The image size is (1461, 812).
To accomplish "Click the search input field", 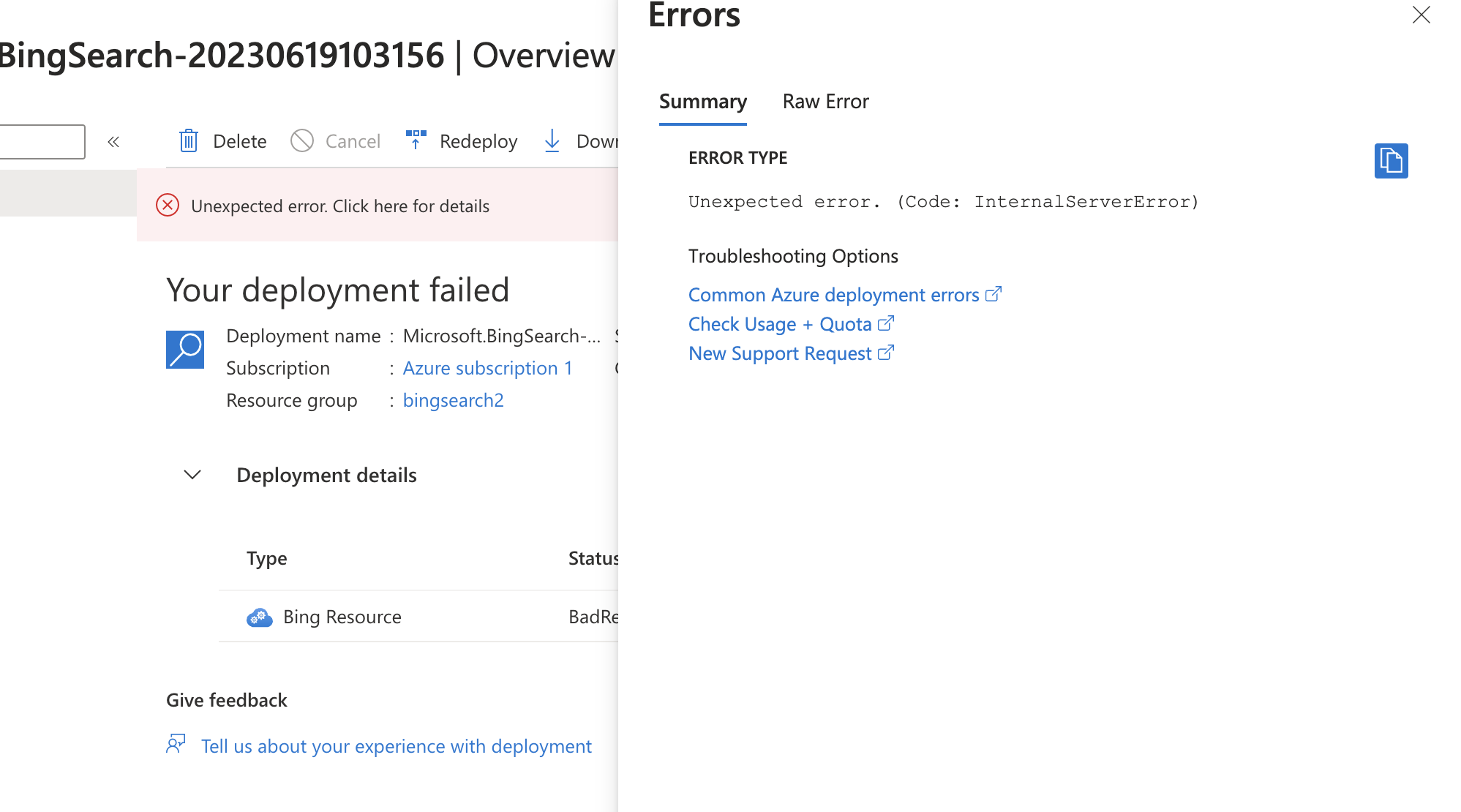I will point(42,141).
